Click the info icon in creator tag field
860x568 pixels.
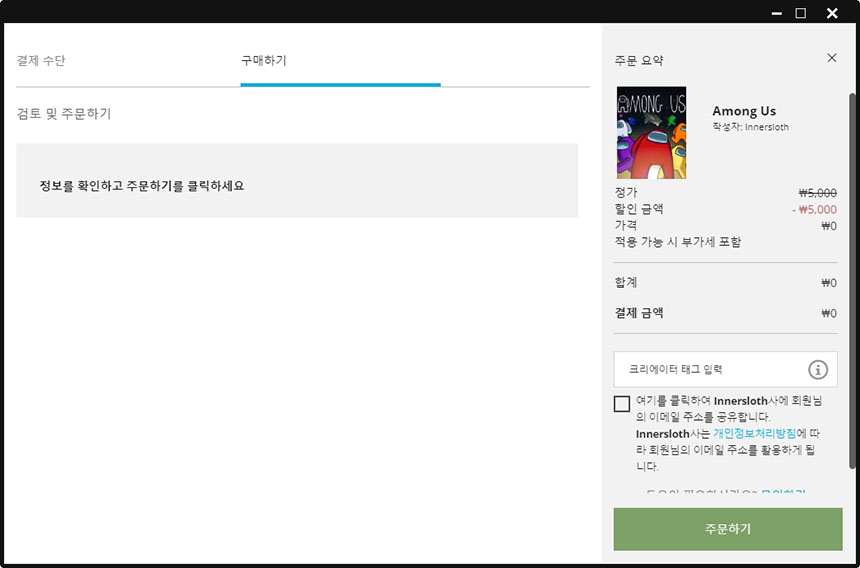(818, 370)
